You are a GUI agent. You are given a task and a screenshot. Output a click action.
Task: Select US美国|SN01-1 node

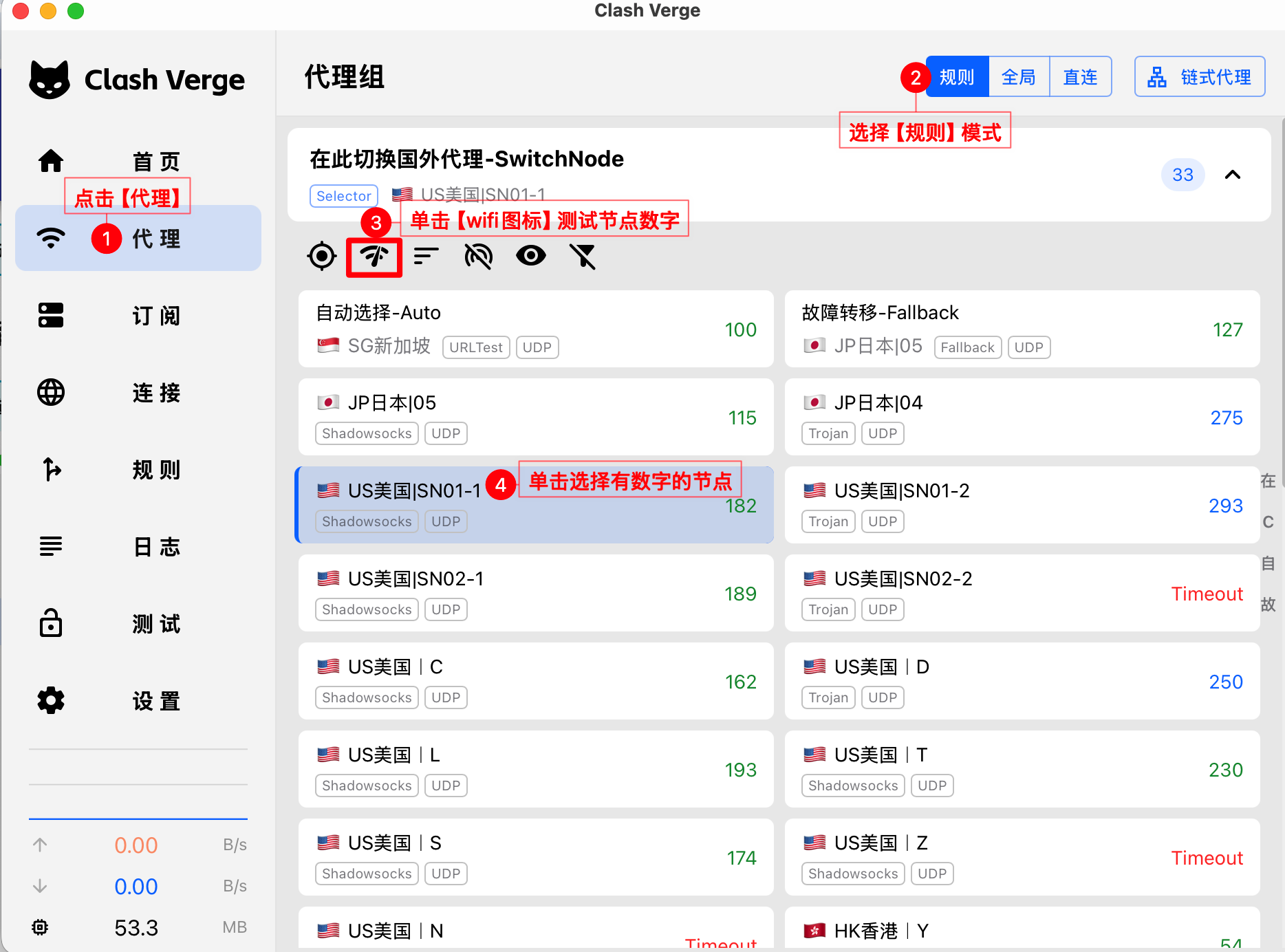coord(536,505)
